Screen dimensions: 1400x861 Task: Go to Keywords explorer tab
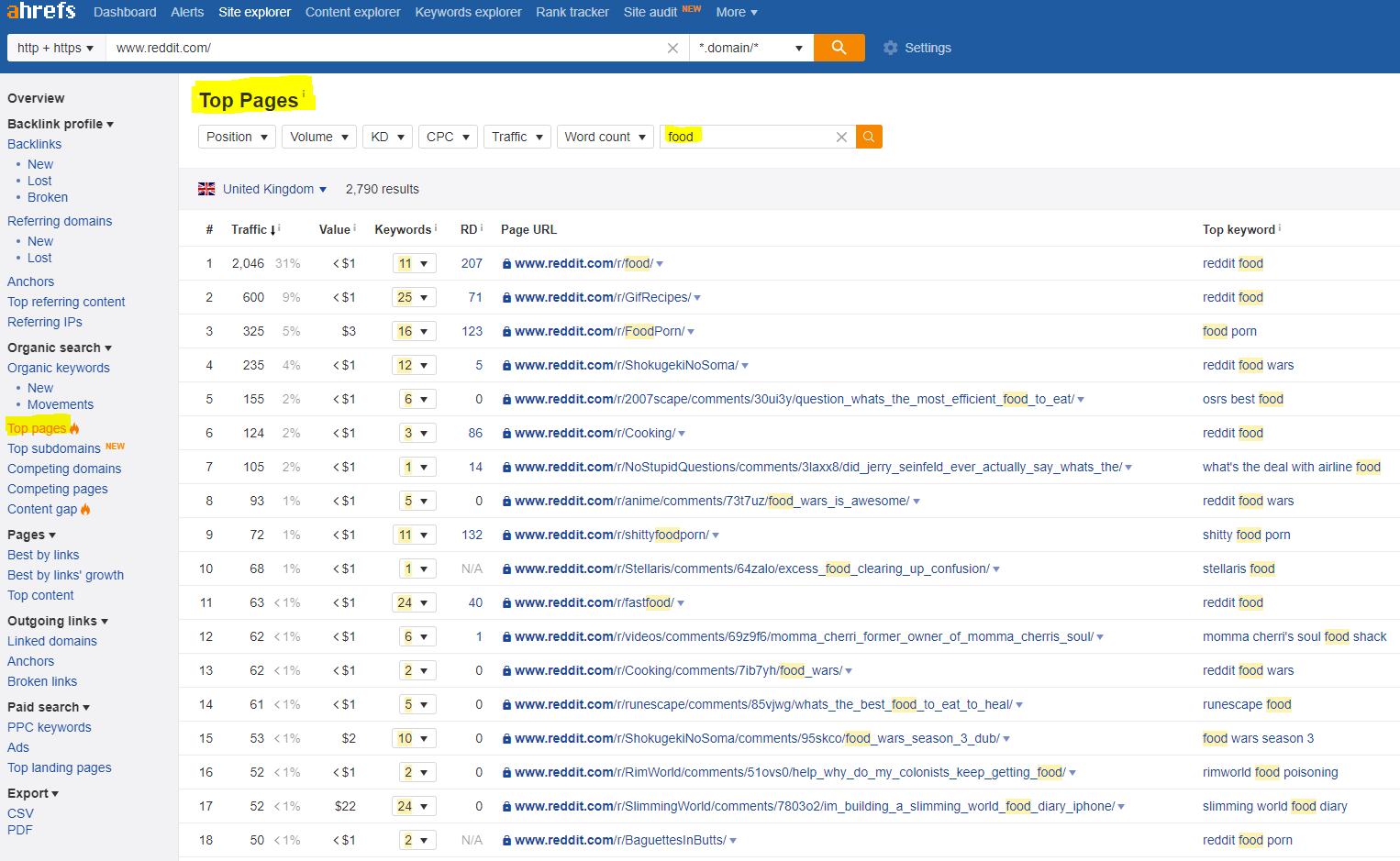(x=468, y=12)
